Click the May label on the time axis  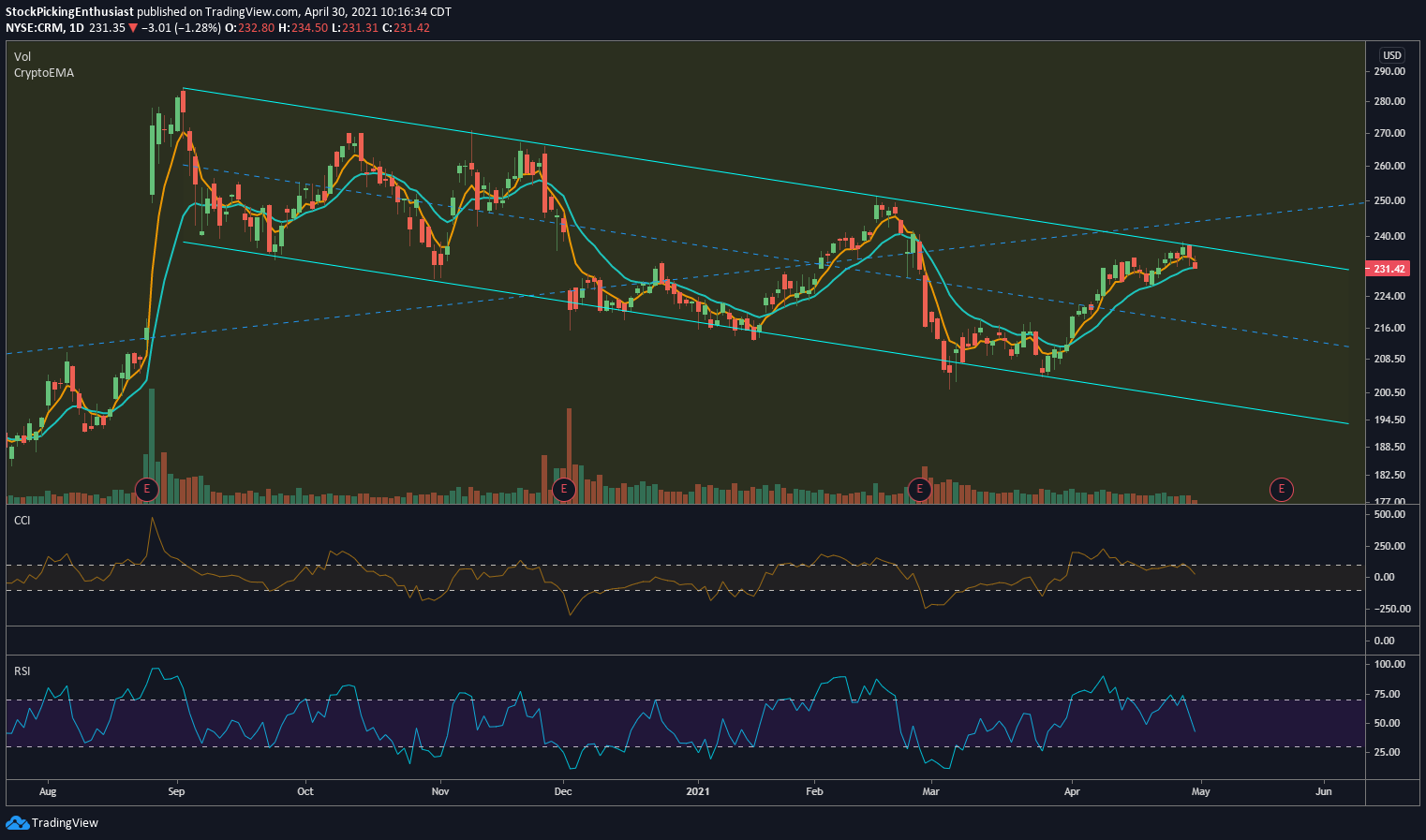click(1200, 791)
